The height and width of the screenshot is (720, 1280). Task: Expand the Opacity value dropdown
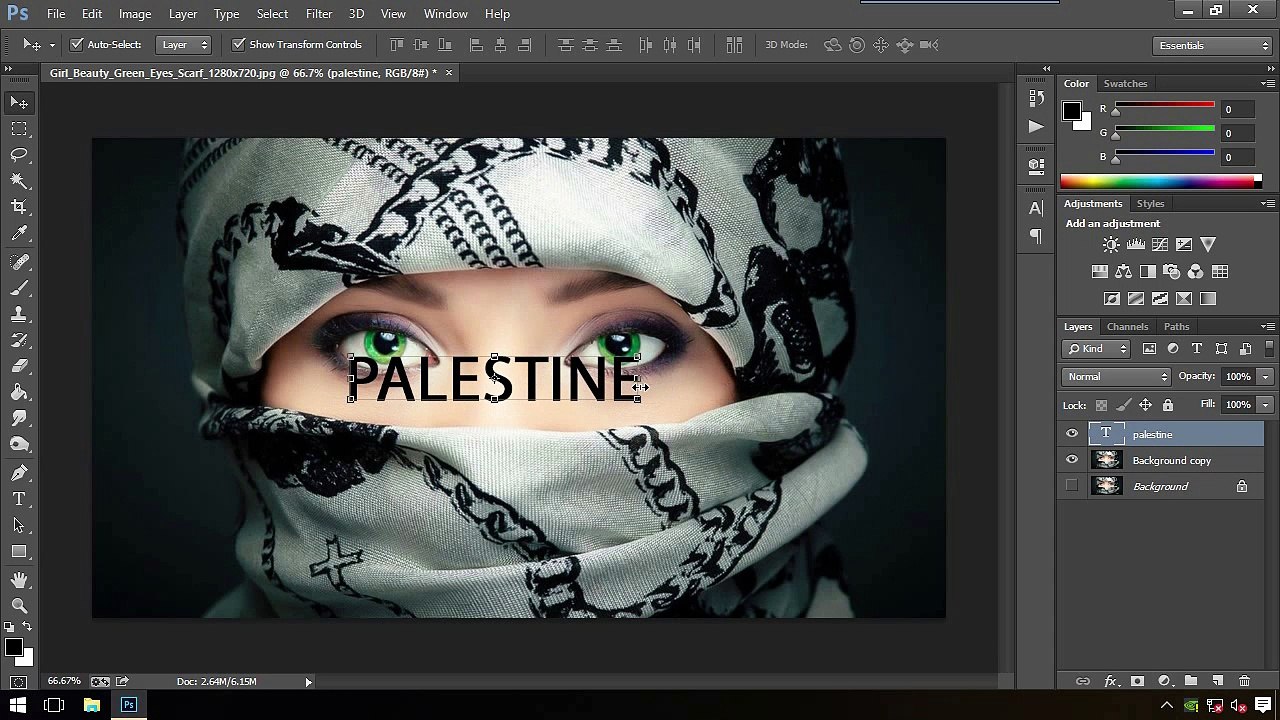pos(1266,377)
